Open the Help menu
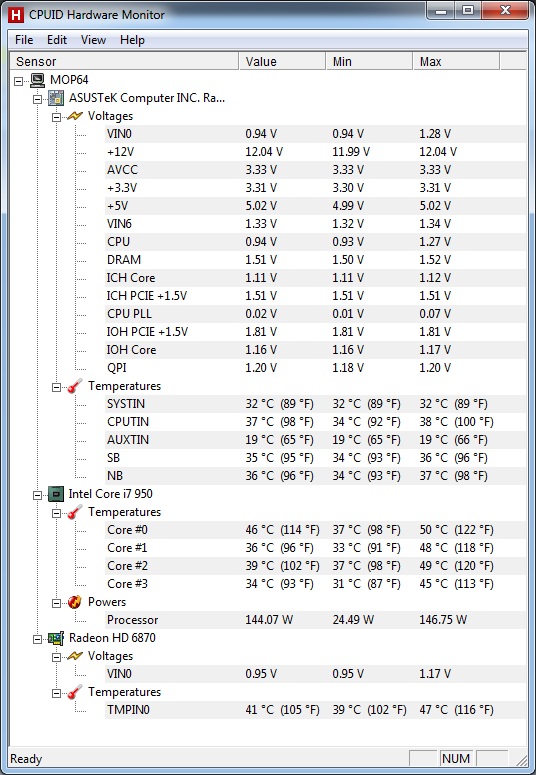Image resolution: width=536 pixels, height=775 pixels. coord(132,40)
